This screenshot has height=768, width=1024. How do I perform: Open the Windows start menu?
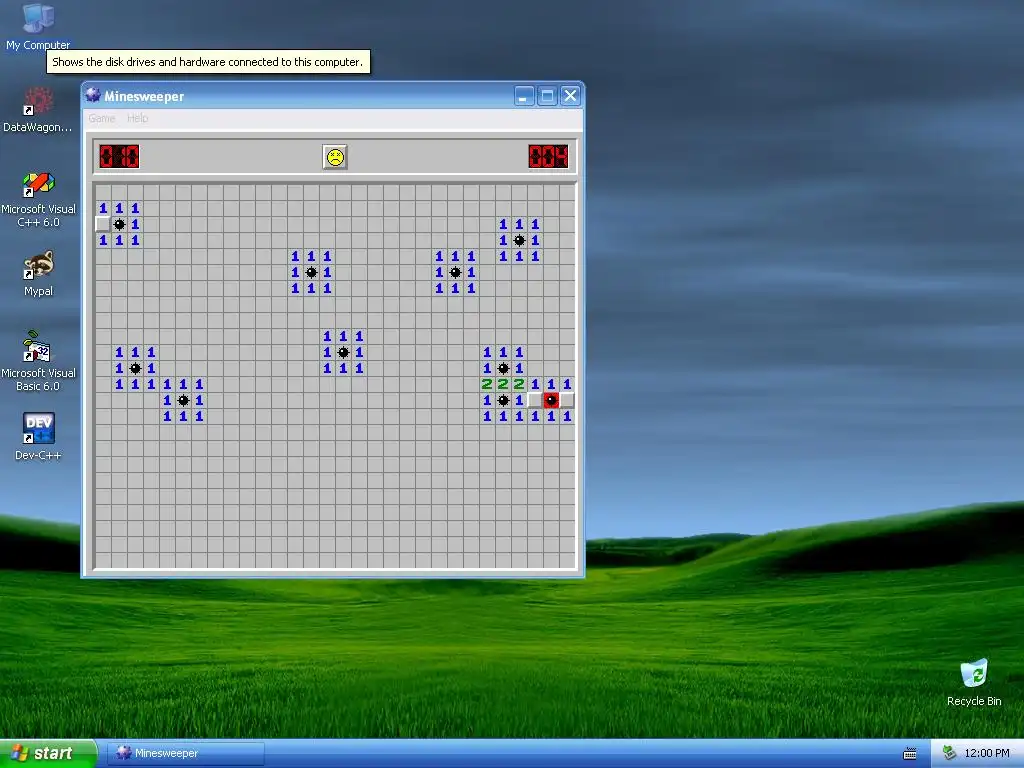coord(48,753)
